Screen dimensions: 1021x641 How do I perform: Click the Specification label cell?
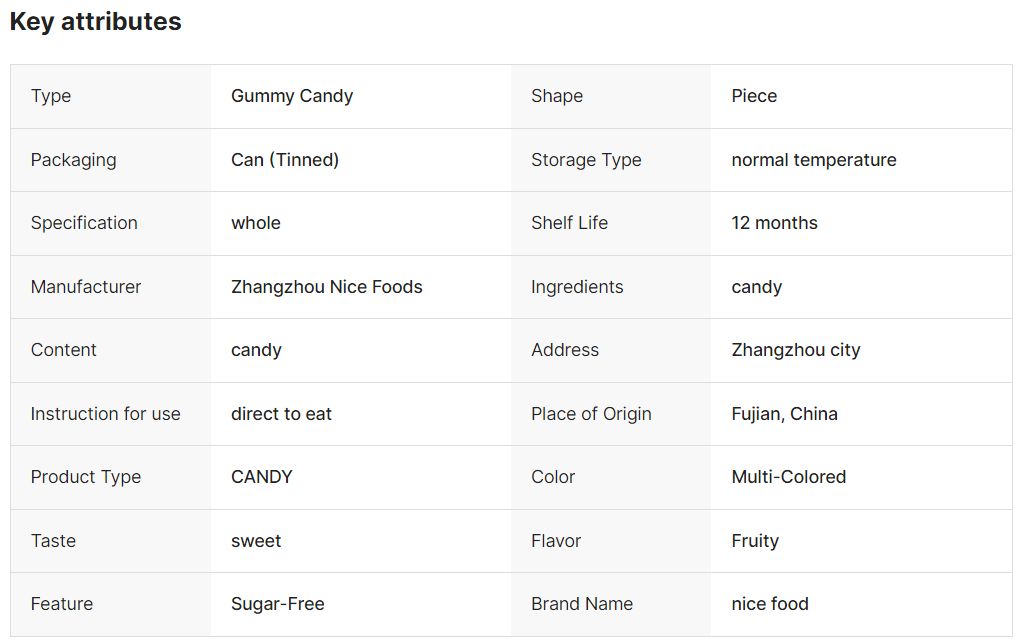point(111,223)
